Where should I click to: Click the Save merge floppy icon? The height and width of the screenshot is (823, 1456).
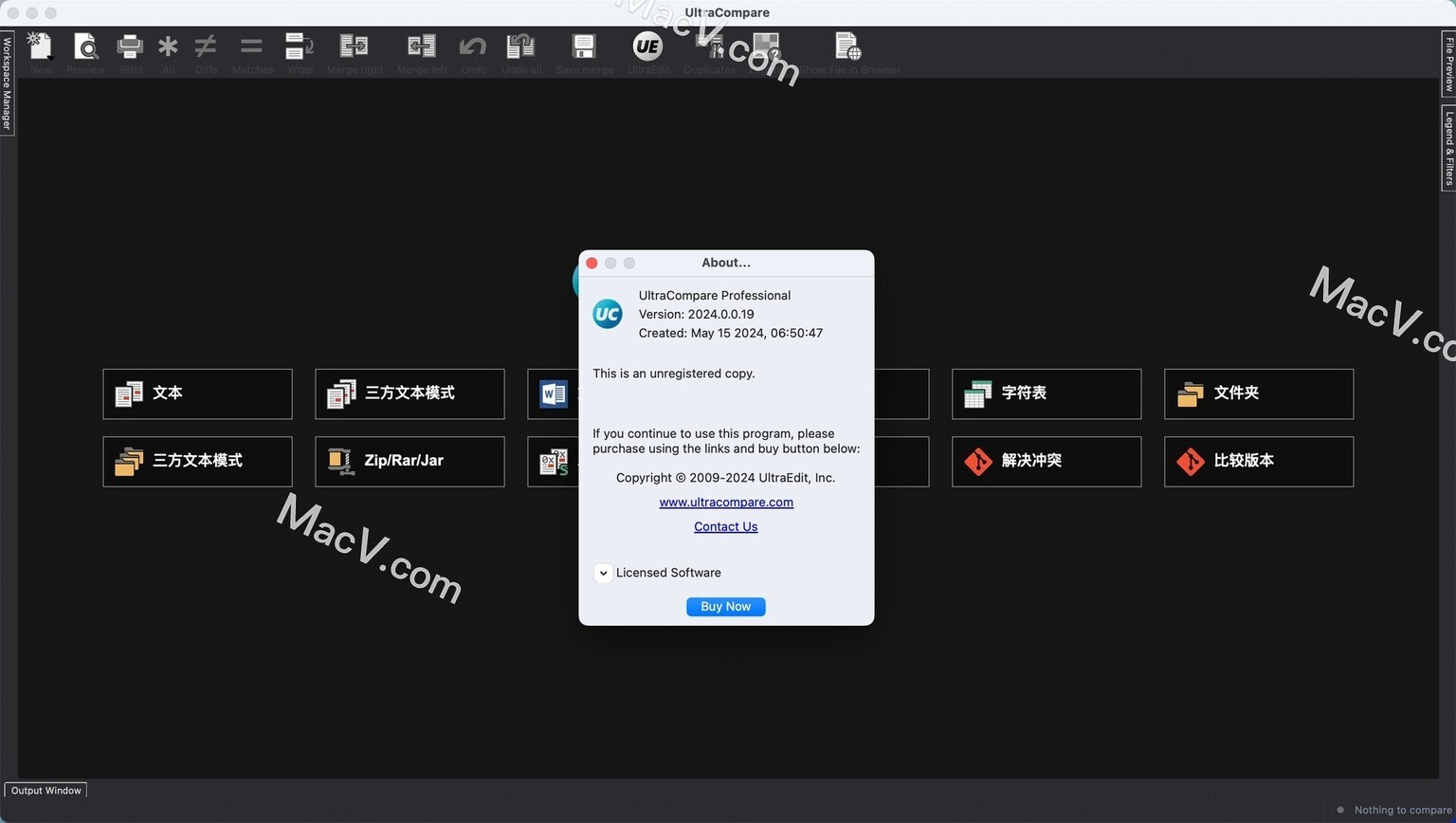pos(584,46)
